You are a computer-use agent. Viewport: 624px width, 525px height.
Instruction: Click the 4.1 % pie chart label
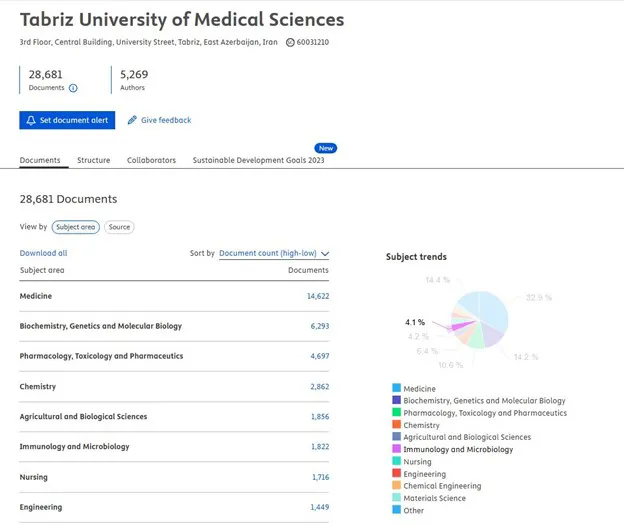(x=415, y=322)
